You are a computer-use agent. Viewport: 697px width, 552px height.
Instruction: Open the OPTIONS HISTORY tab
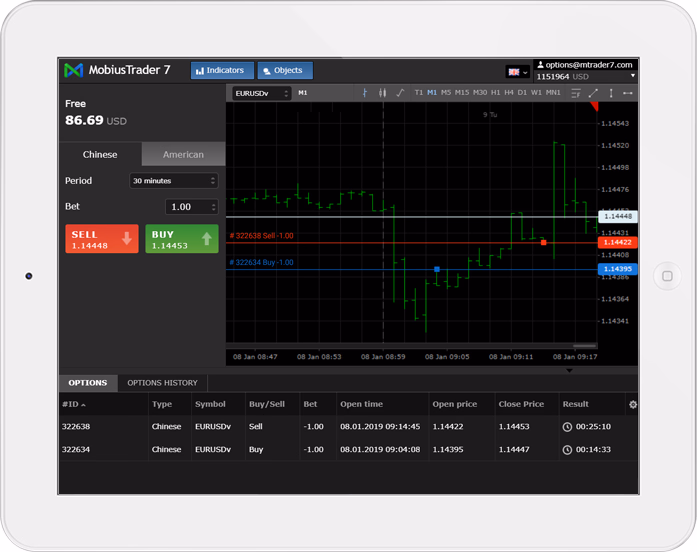(x=162, y=383)
